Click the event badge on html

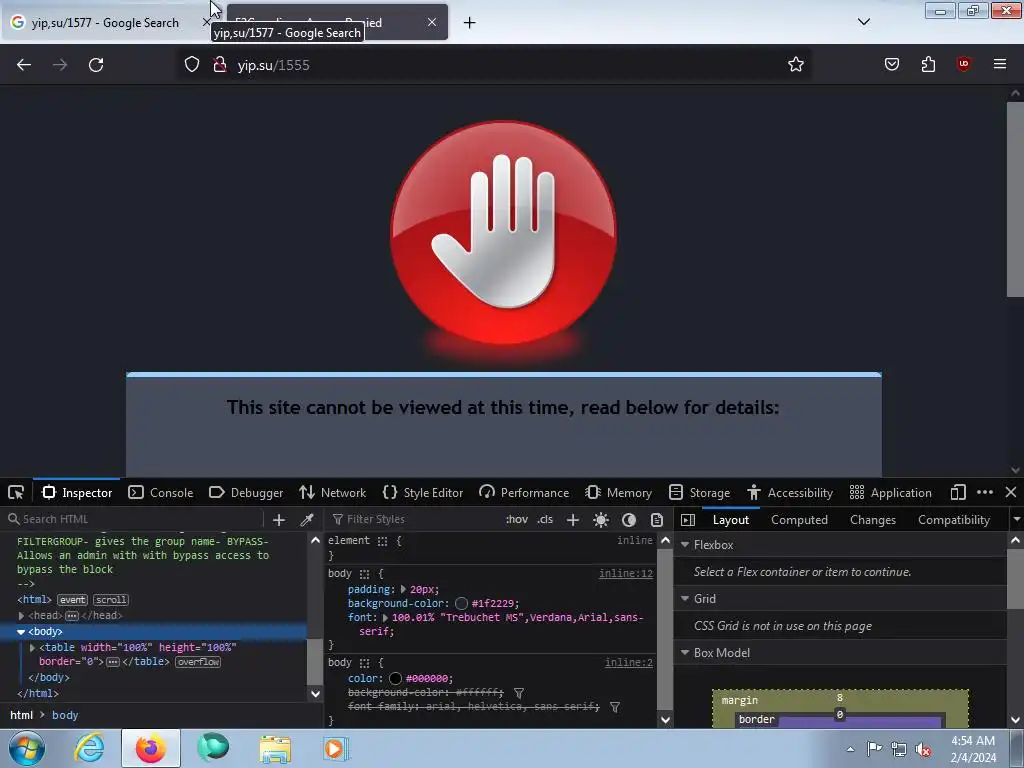[x=72, y=600]
